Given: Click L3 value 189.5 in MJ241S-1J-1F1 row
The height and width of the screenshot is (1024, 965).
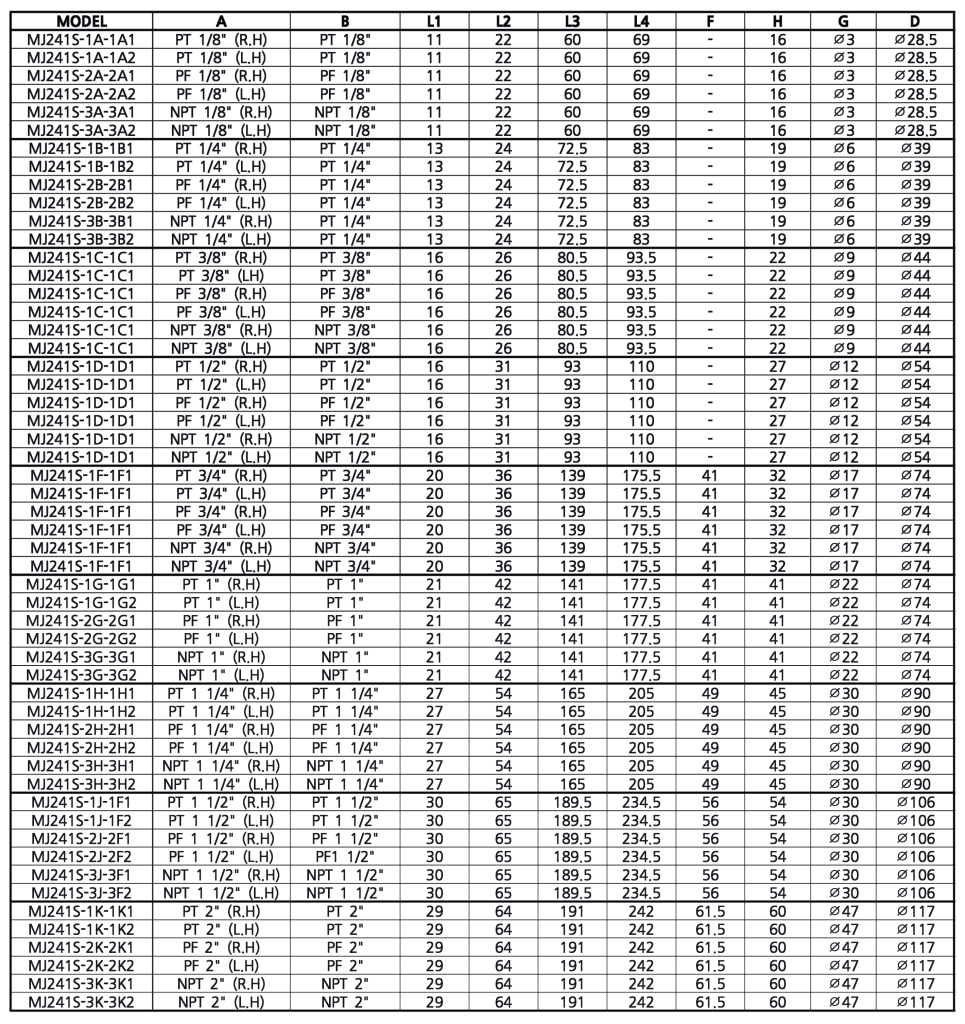Looking at the screenshot, I should 572,803.
